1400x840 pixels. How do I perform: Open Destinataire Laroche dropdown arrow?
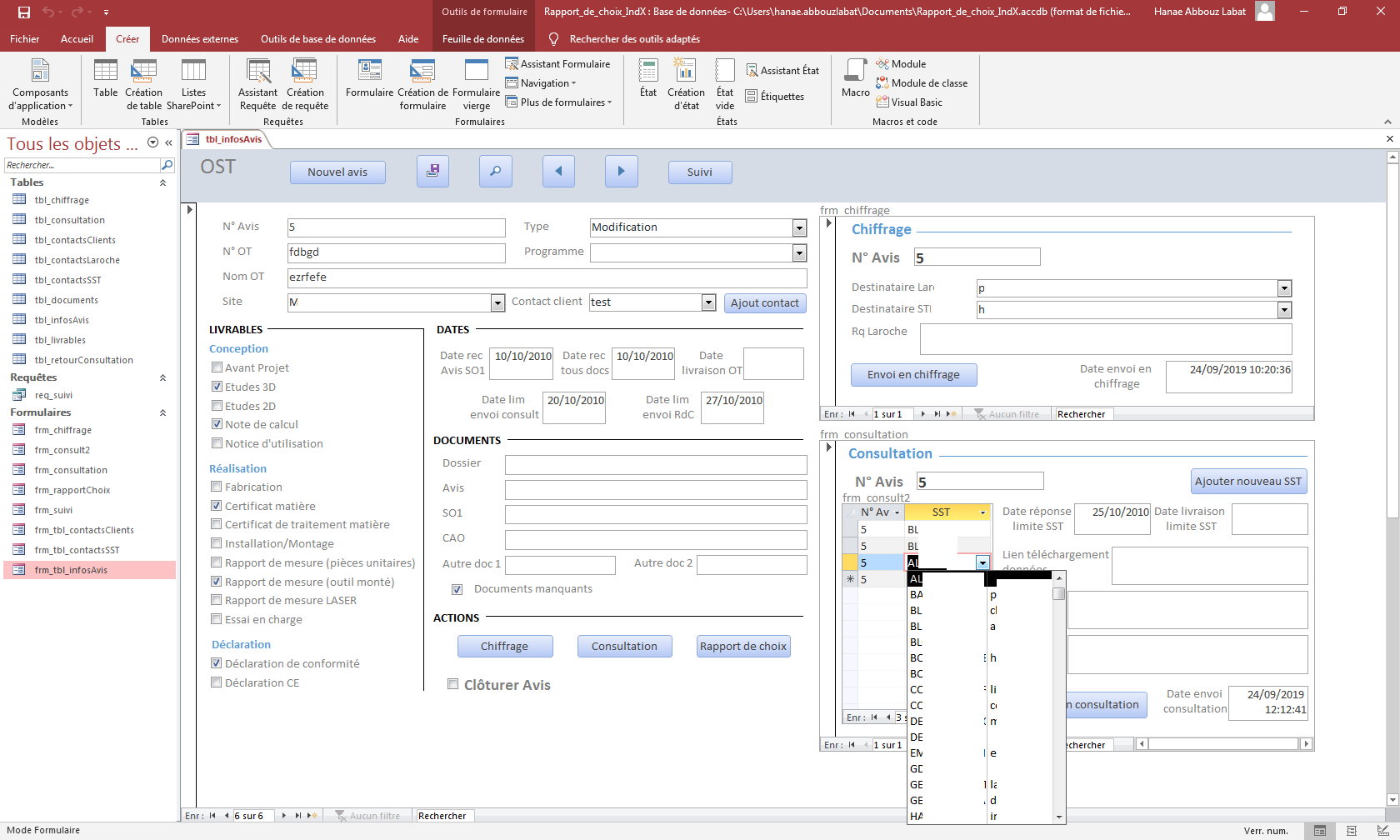1284,288
